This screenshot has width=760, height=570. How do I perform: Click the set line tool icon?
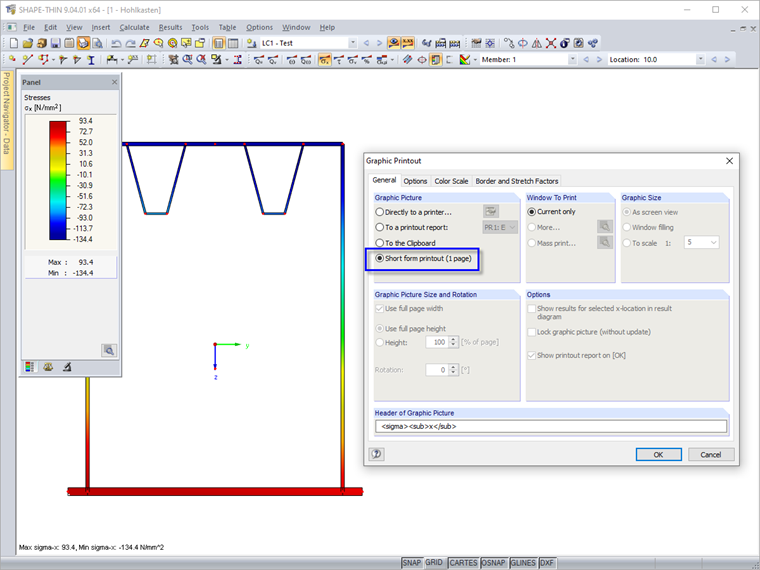(28, 60)
